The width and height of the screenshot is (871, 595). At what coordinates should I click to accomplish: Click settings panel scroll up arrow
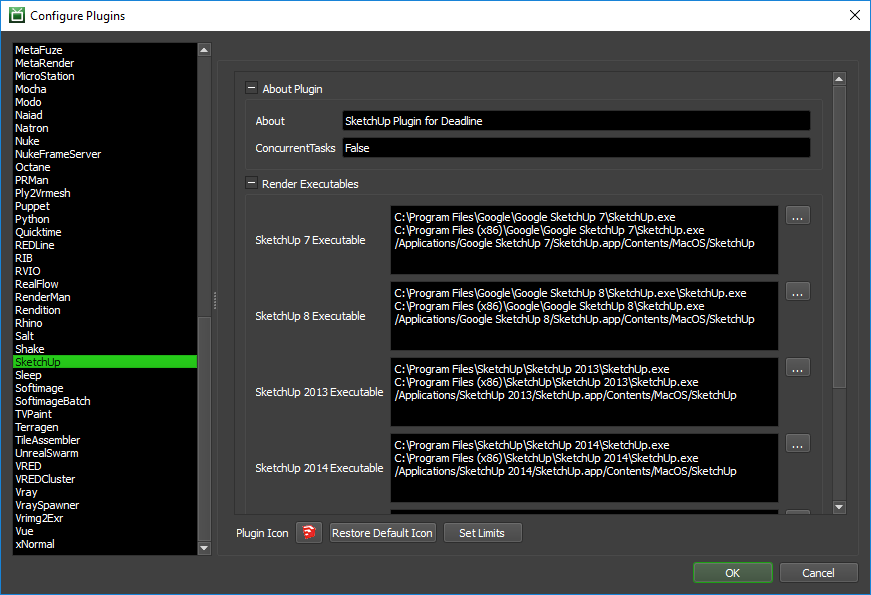coord(839,79)
